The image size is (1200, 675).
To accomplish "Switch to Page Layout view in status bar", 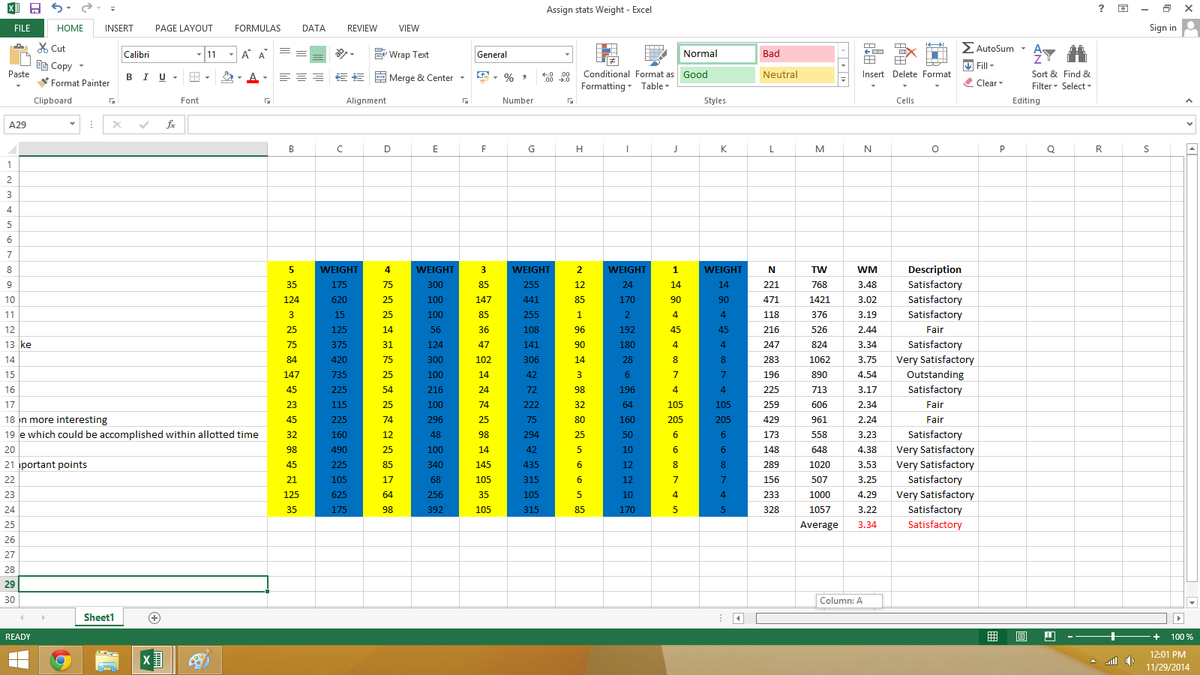I will coord(1023,637).
